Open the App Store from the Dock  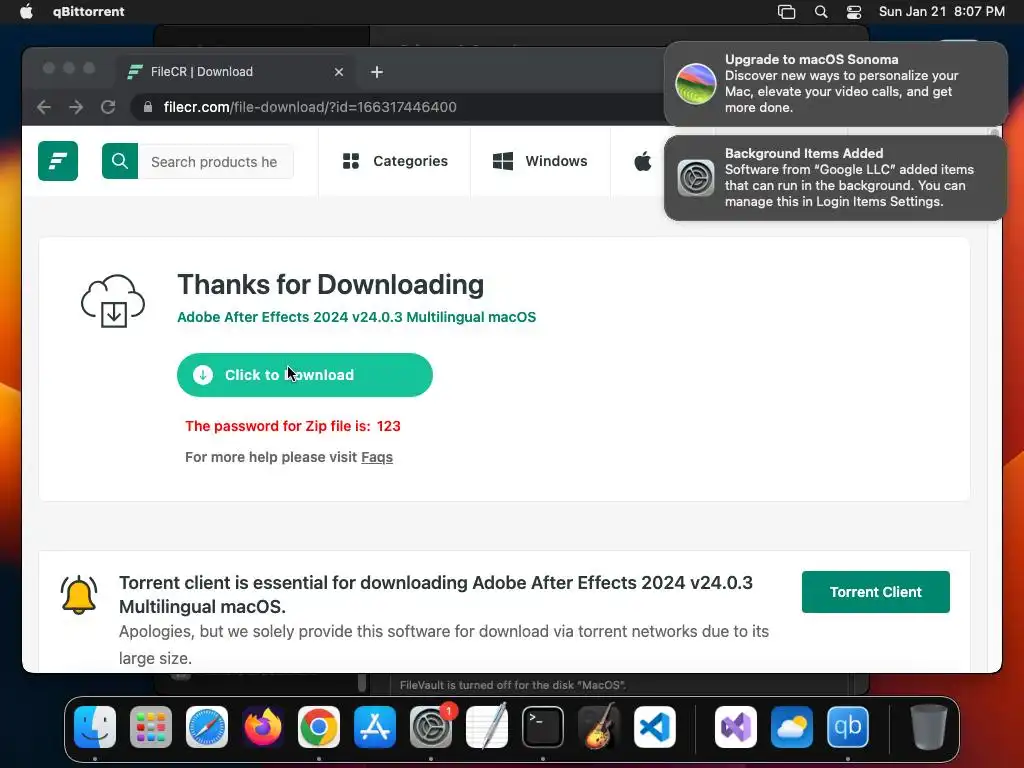[375, 727]
